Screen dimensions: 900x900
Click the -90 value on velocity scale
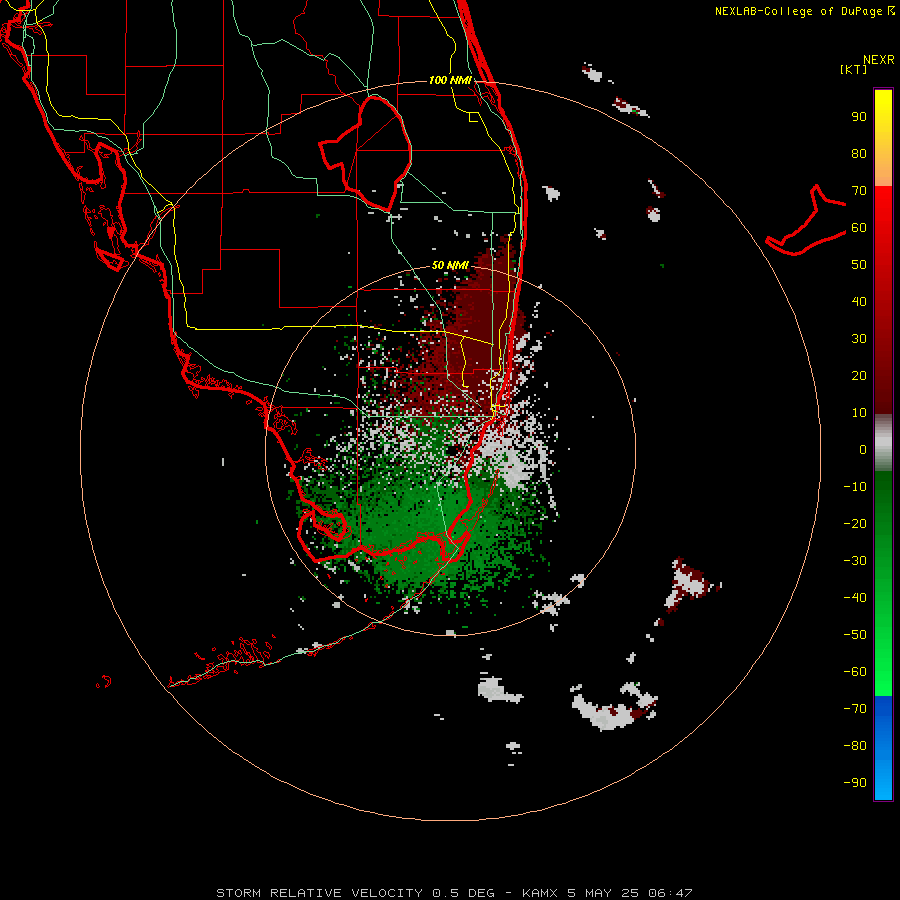pos(855,783)
